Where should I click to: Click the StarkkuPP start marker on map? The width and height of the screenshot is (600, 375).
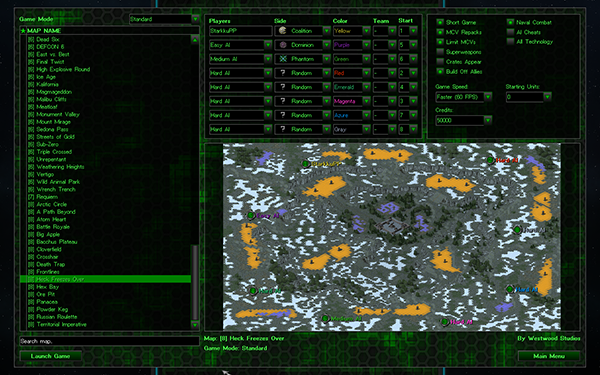click(x=305, y=164)
